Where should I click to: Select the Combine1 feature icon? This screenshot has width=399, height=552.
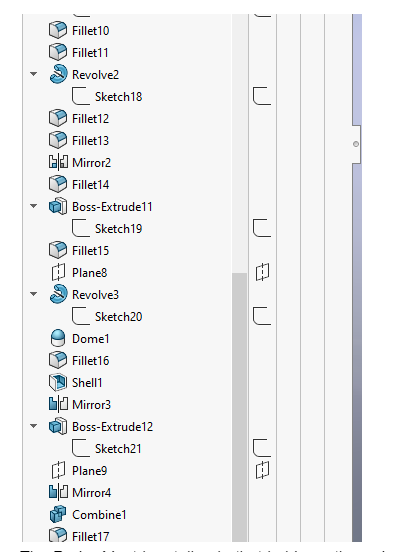tap(58, 514)
